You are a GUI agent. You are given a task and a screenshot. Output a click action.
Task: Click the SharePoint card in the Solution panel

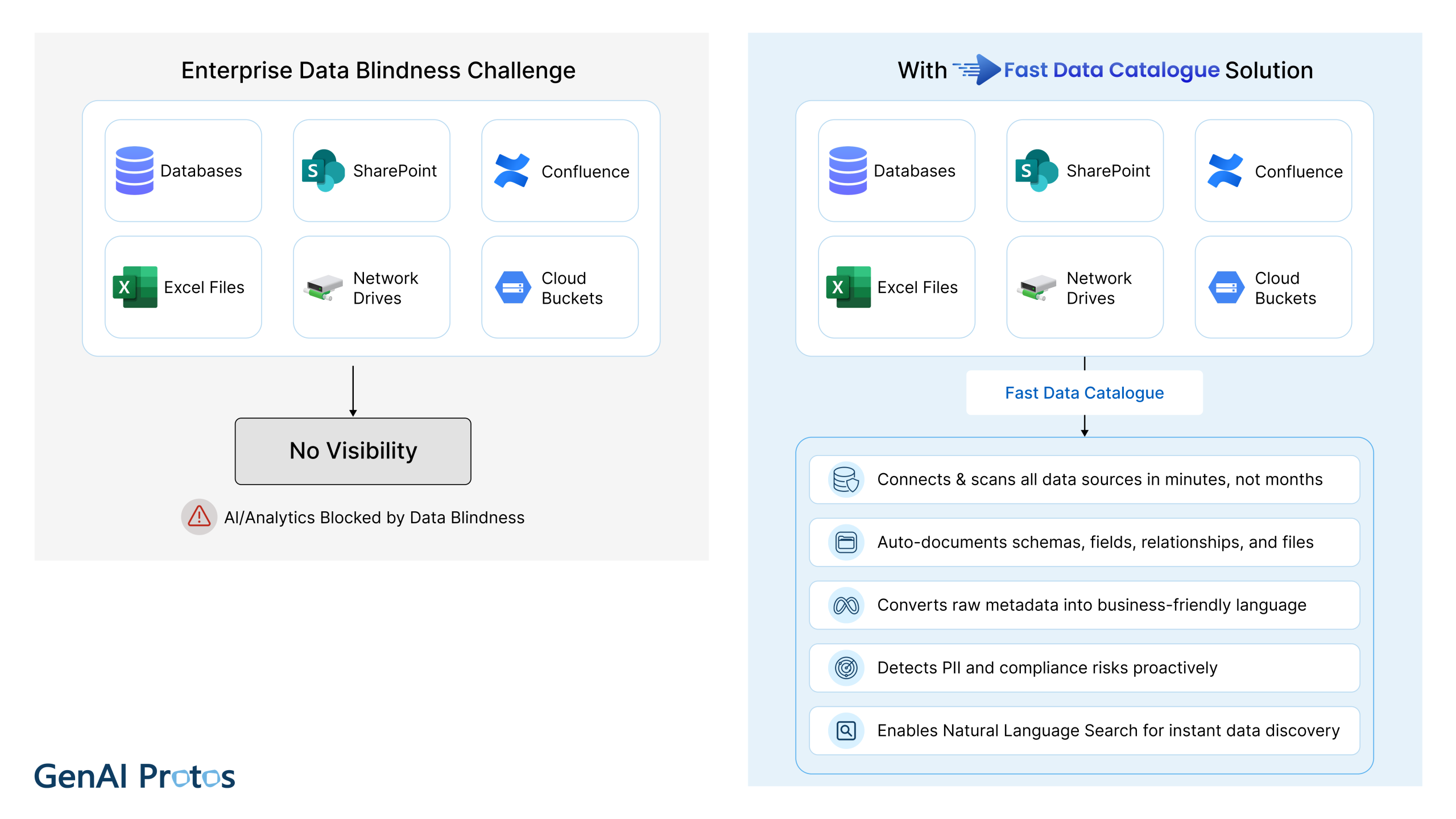pyautogui.click(x=1085, y=171)
